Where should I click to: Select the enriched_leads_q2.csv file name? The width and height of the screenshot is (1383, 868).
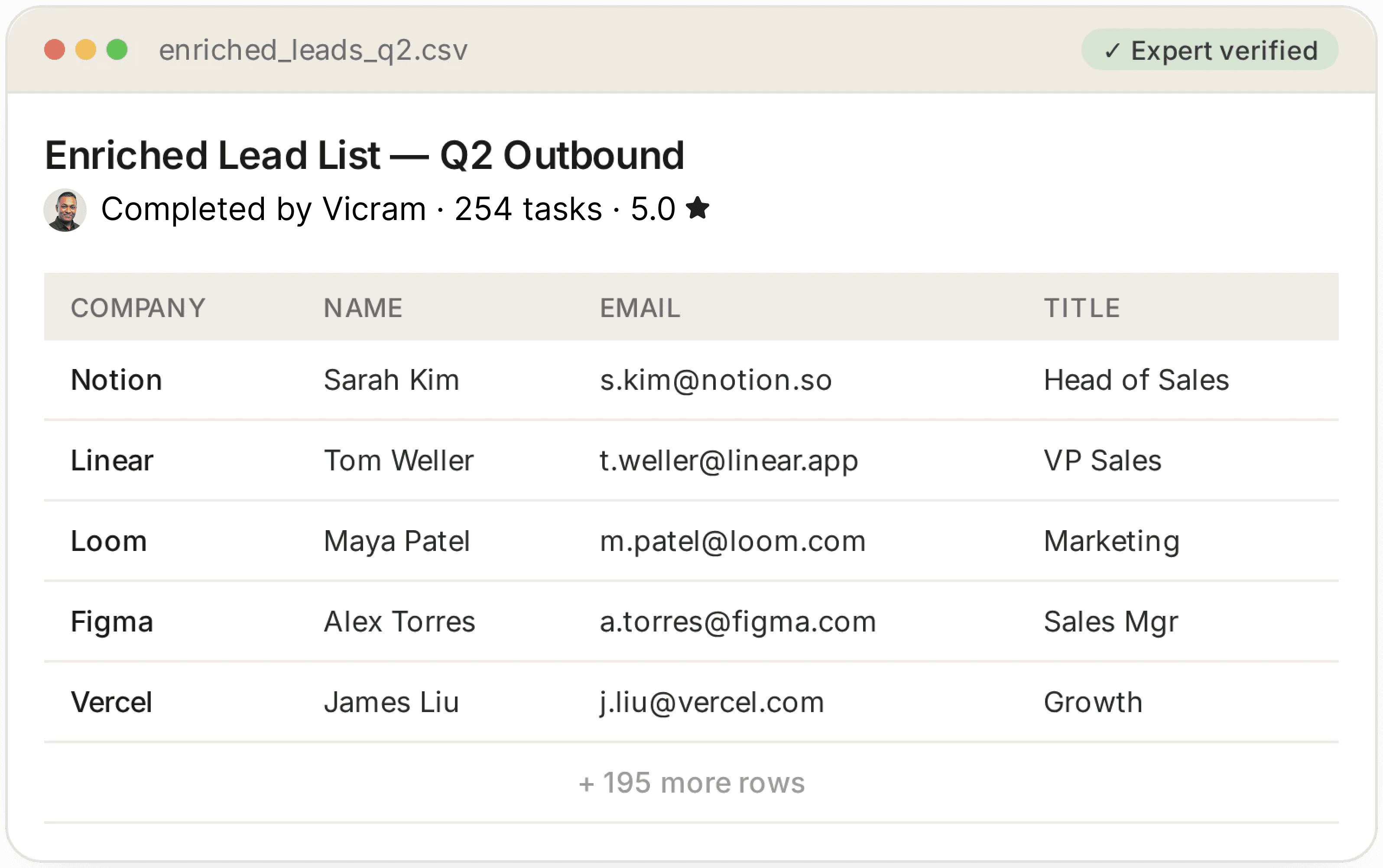[x=313, y=51]
